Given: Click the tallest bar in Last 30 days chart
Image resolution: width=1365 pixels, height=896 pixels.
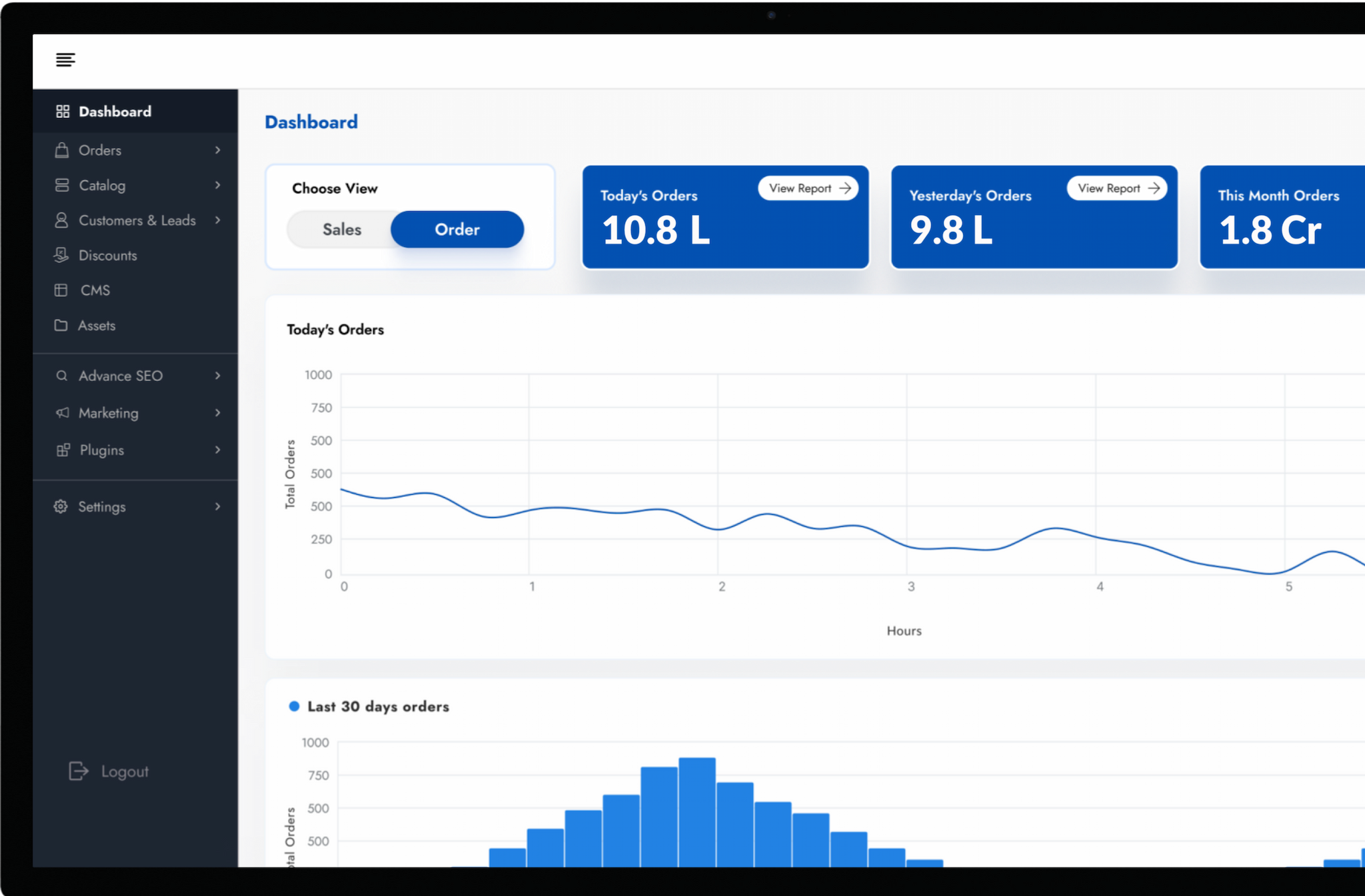Looking at the screenshot, I should [697, 812].
